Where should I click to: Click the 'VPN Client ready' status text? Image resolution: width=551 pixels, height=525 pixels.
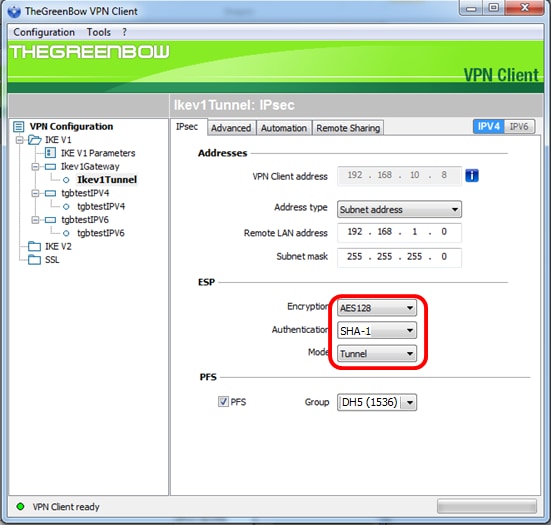(66, 507)
